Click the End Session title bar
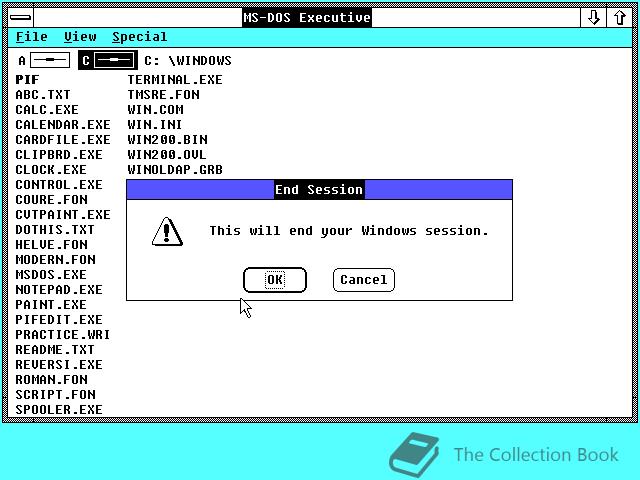Screen dimensions: 640x480 tap(319, 189)
